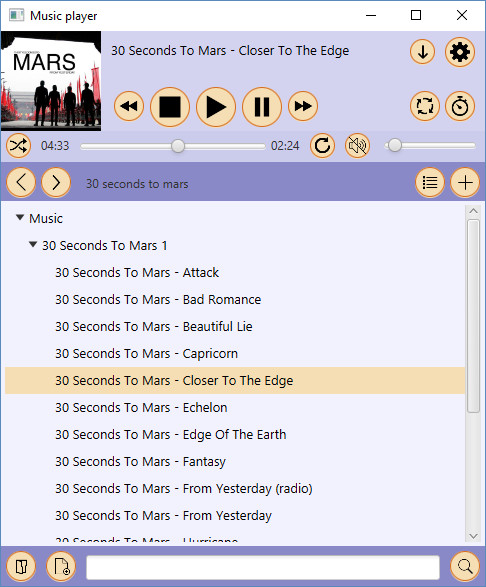
Task: Select the Bad Romance track
Action: point(235,299)
